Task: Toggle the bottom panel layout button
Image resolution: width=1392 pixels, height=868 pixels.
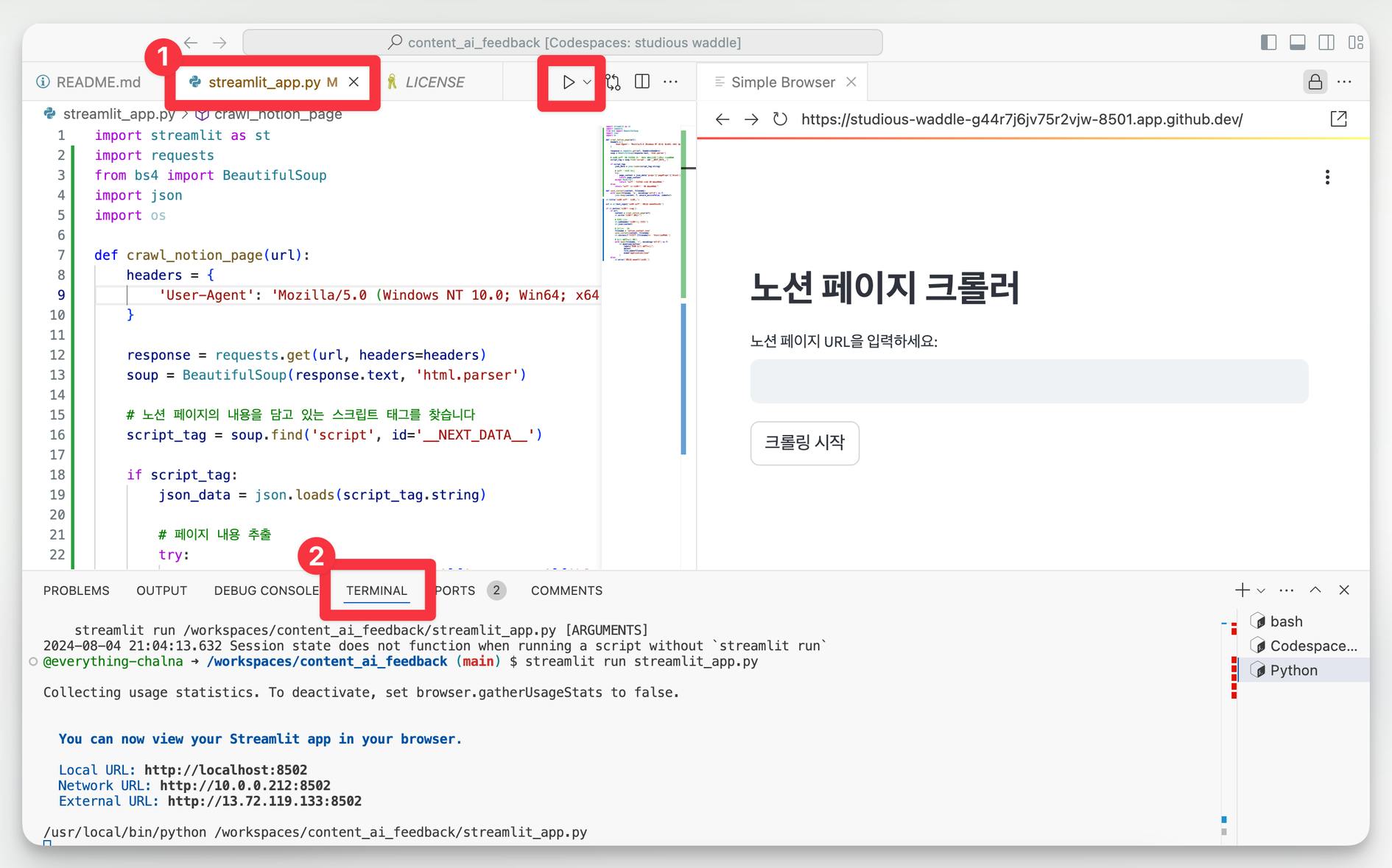Action: click(1298, 43)
